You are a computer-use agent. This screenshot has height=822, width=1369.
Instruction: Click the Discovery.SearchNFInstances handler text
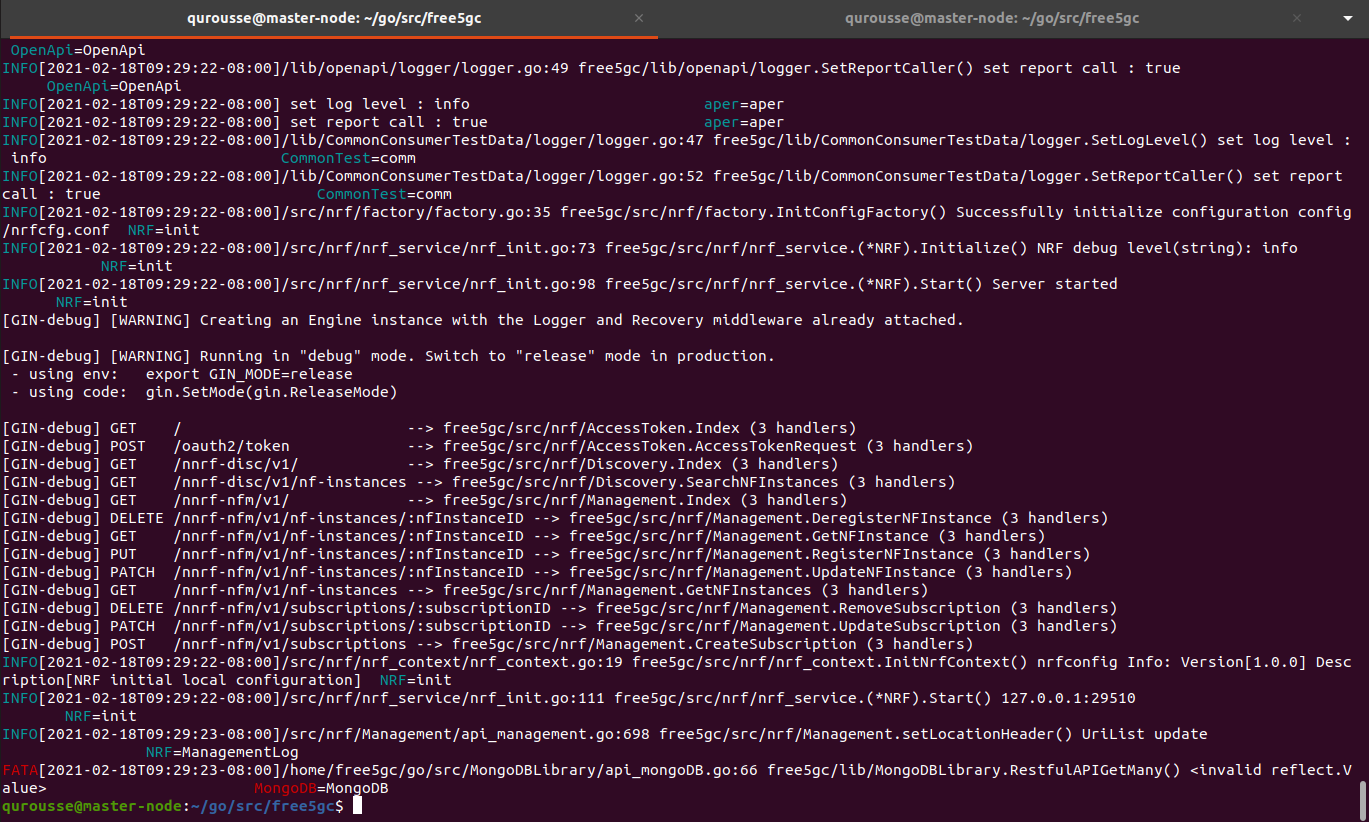point(718,482)
